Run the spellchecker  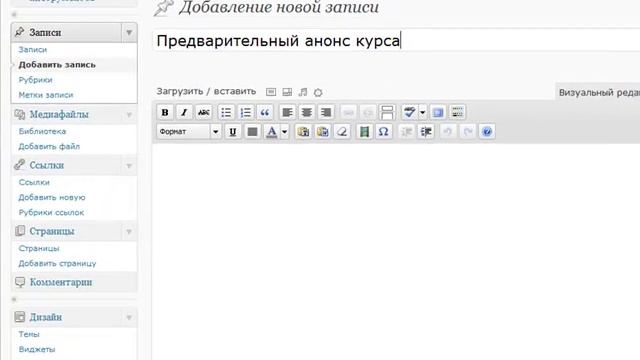[409, 112]
